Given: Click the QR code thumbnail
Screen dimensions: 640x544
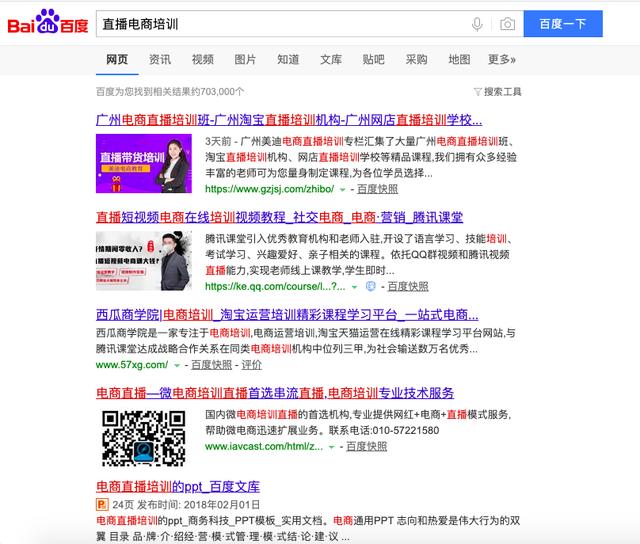Looking at the screenshot, I should [144, 439].
